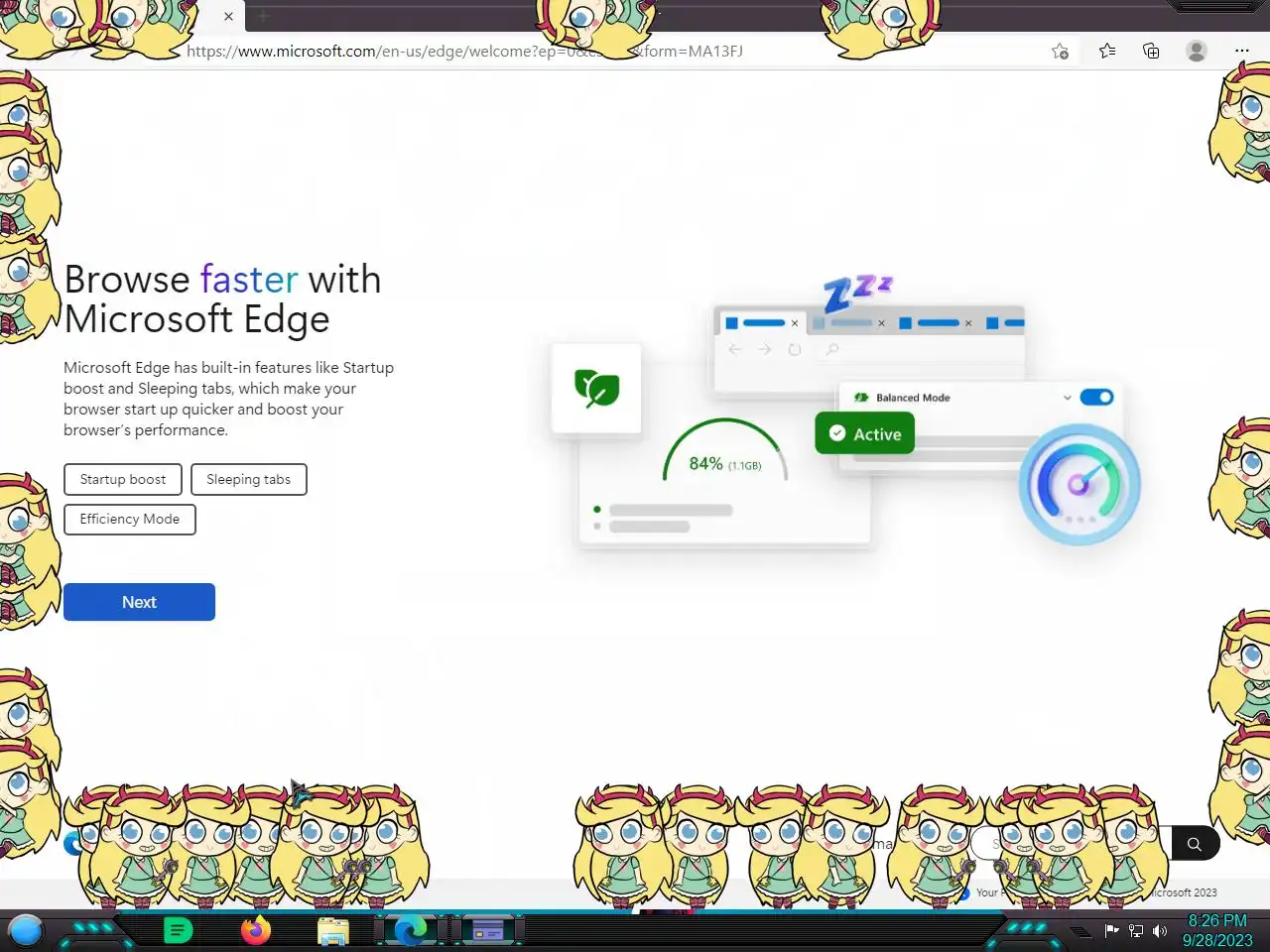Open the green chat app taskbar icon

pos(178,930)
